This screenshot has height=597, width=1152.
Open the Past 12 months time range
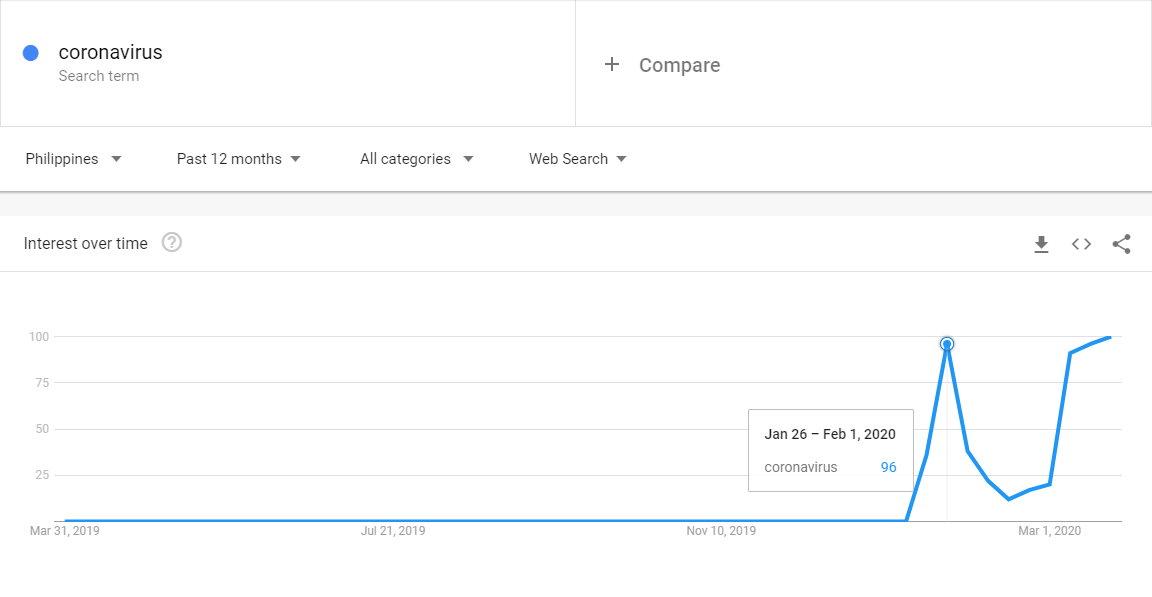click(x=238, y=159)
